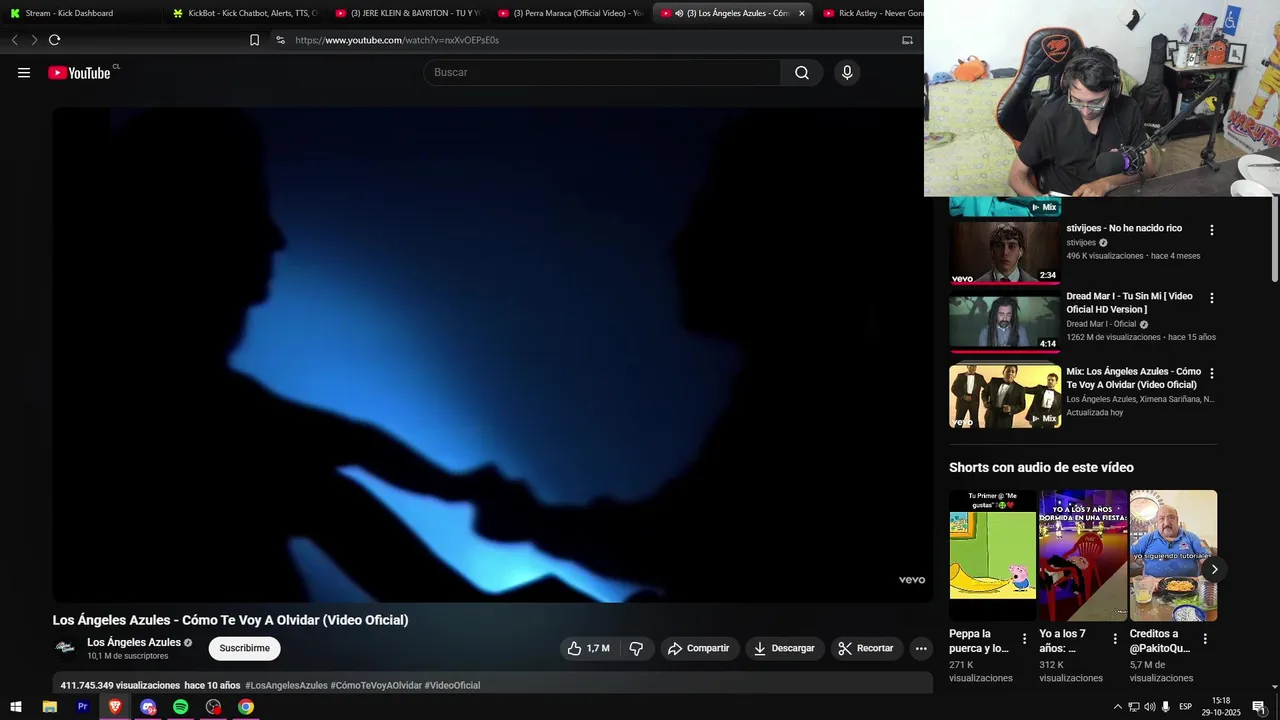The height and width of the screenshot is (720, 1280).
Task: Open Google Chrome from the taskbar
Action: (x=246, y=707)
